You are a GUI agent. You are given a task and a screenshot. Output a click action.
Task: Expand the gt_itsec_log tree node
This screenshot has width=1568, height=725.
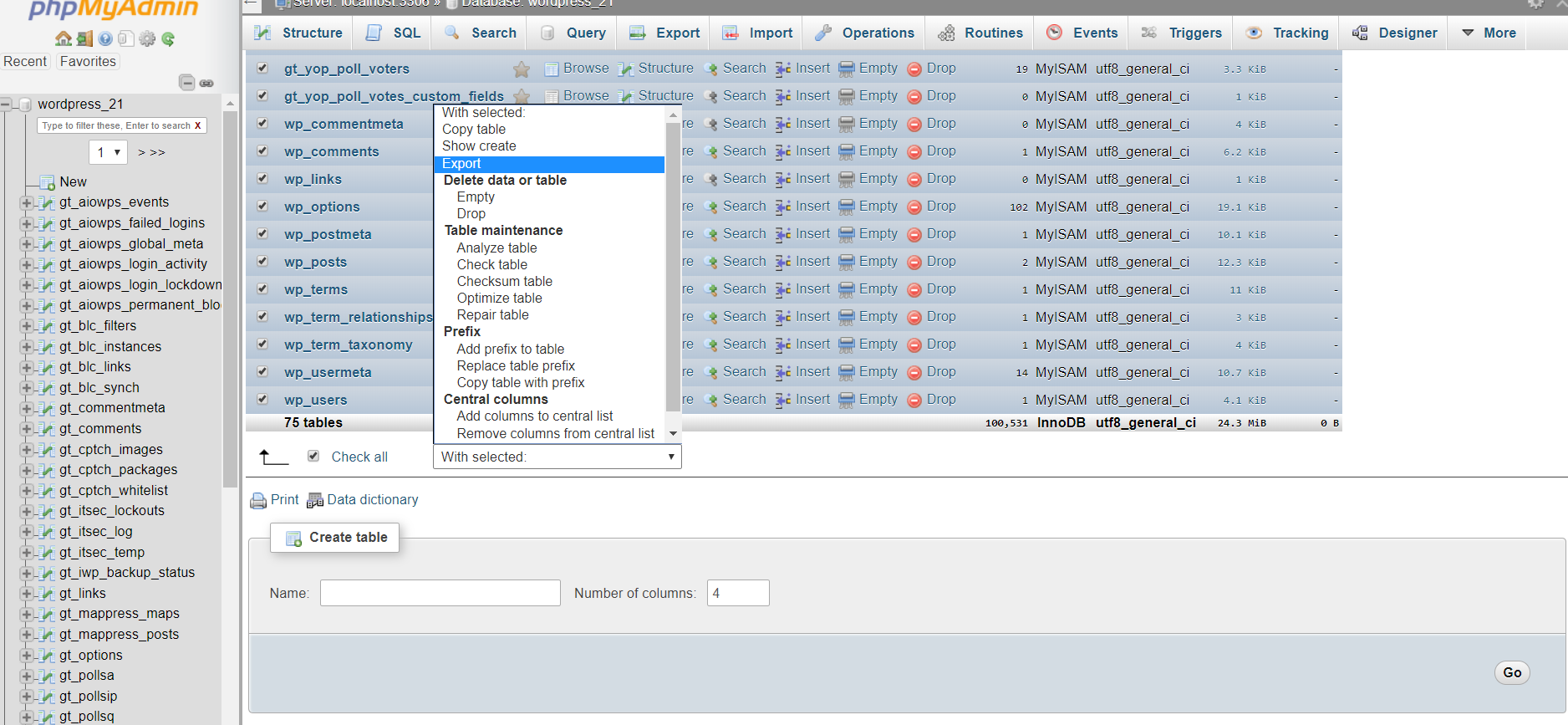27,532
